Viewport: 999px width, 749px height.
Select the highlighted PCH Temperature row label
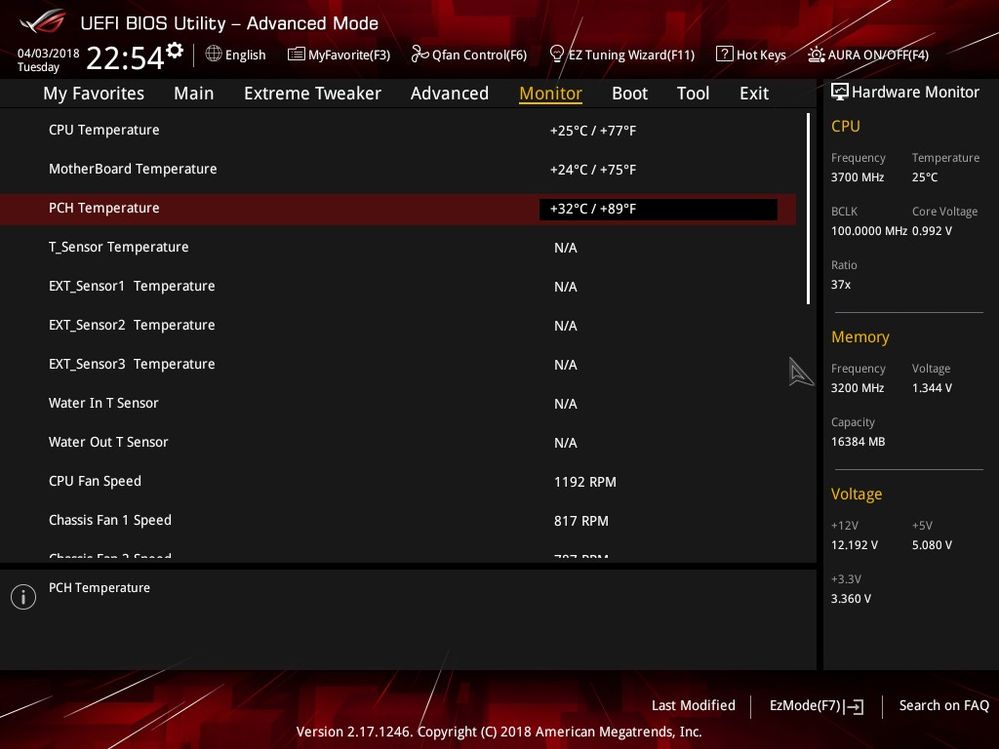click(x=104, y=208)
